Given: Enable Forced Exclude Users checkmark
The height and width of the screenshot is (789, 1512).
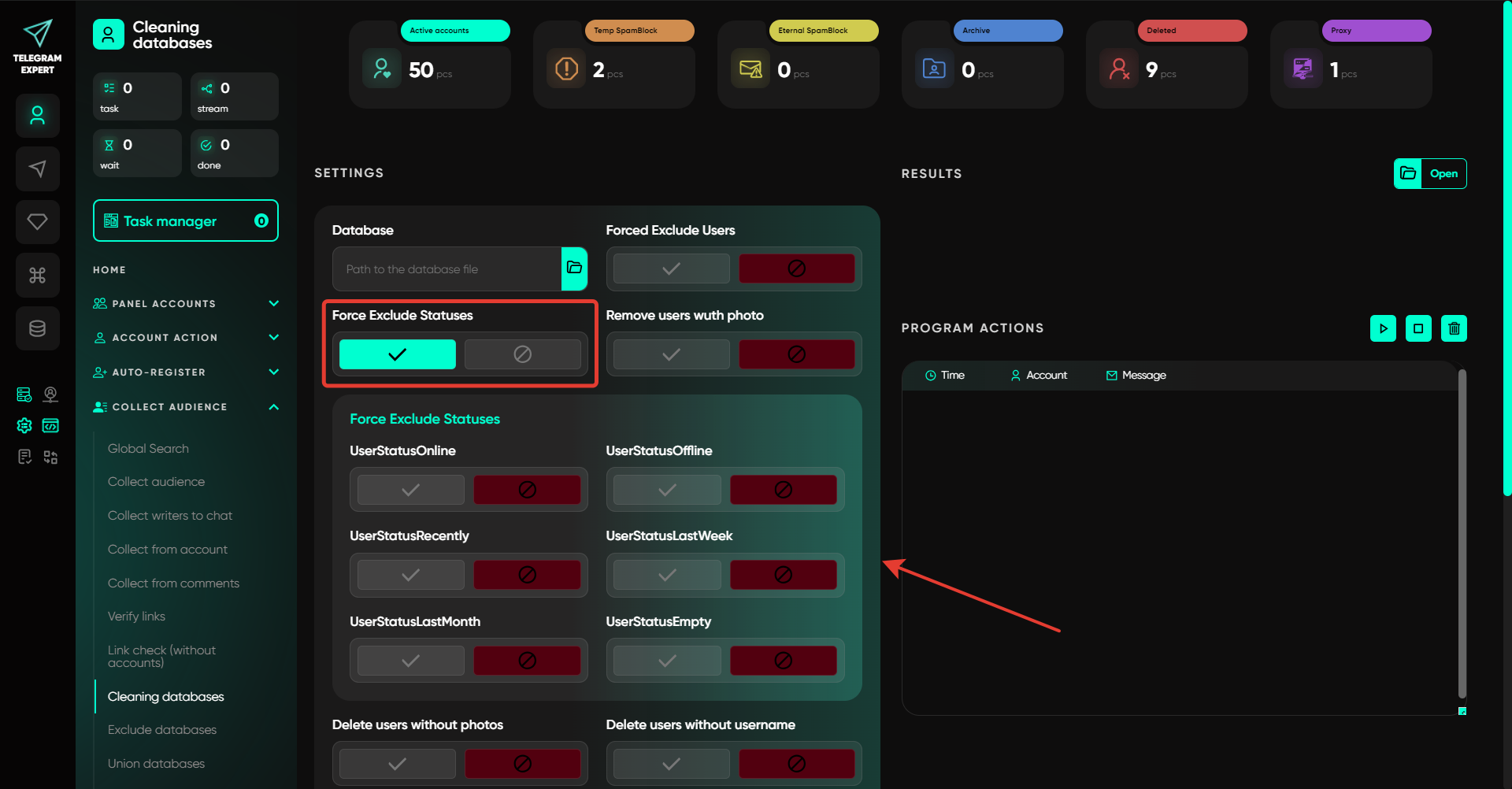Looking at the screenshot, I should (x=671, y=269).
